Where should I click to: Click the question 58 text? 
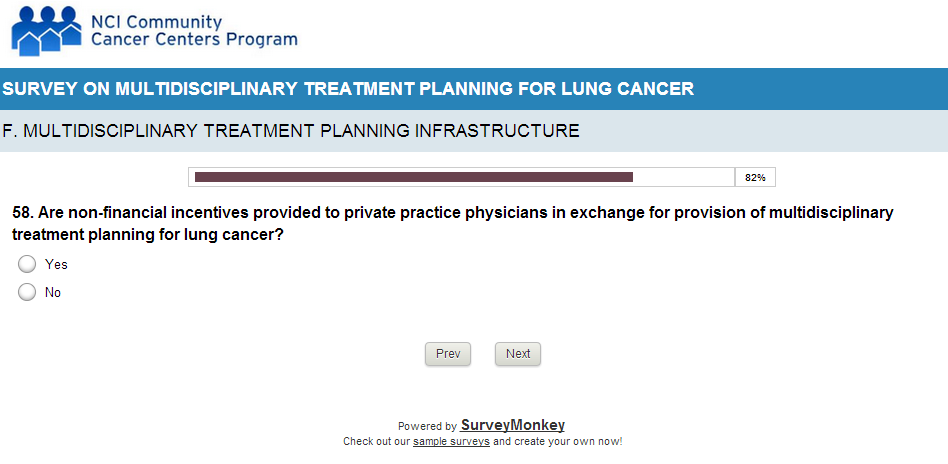pyautogui.click(x=452, y=223)
